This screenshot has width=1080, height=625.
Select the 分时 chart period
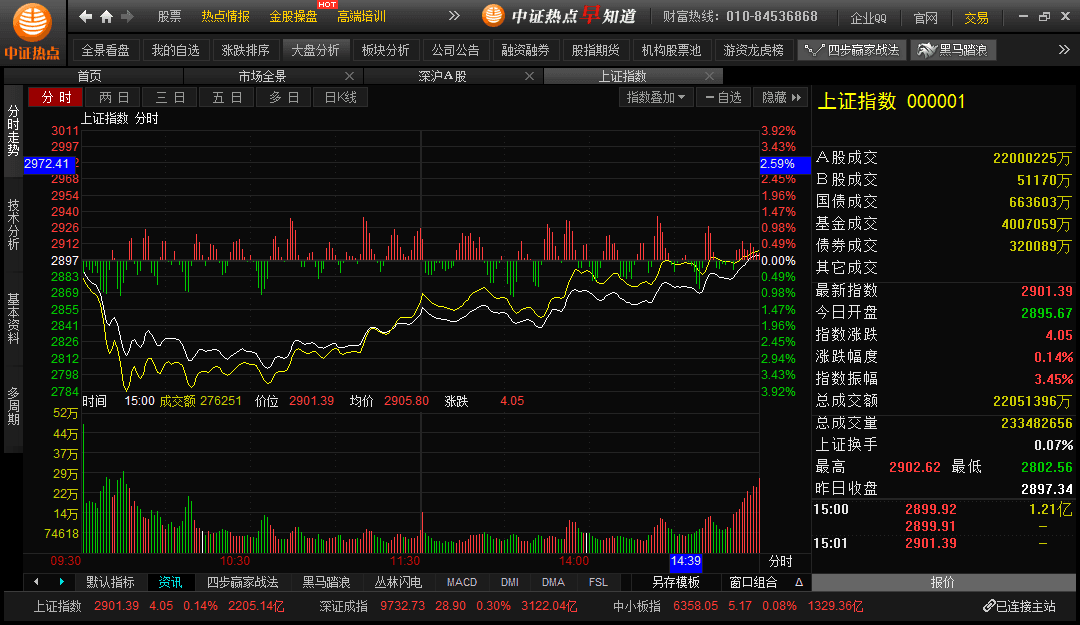56,98
